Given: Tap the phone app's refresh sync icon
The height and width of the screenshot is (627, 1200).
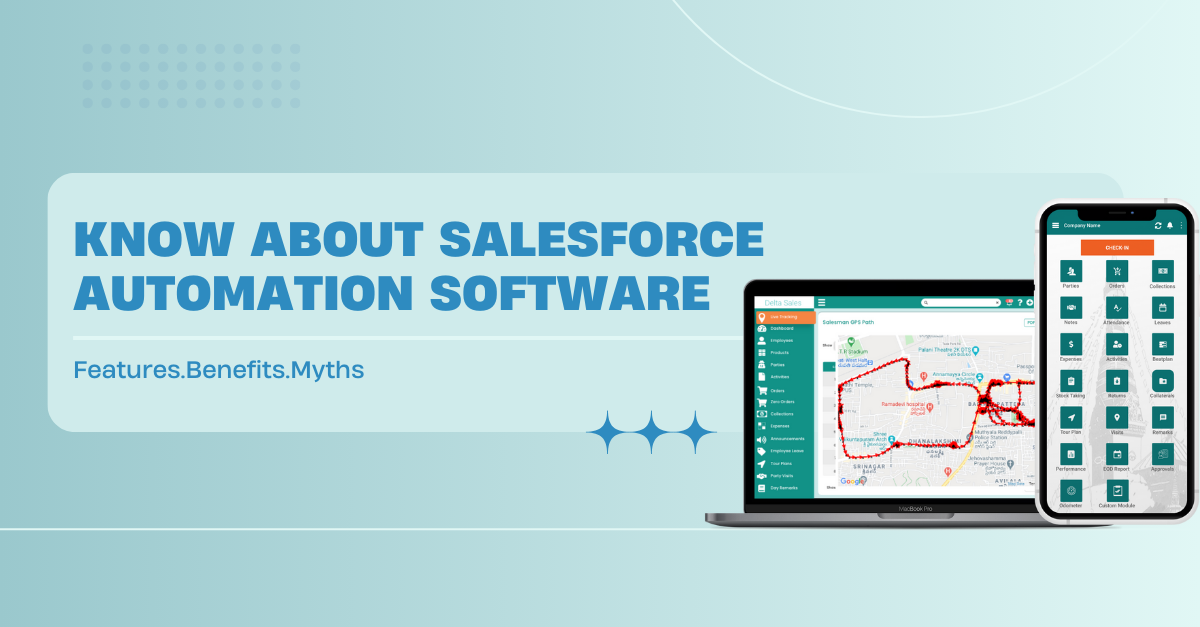Looking at the screenshot, I should point(1158,225).
